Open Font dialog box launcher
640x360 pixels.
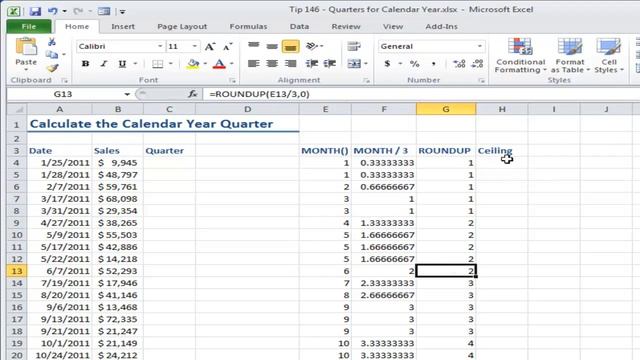tap(232, 80)
